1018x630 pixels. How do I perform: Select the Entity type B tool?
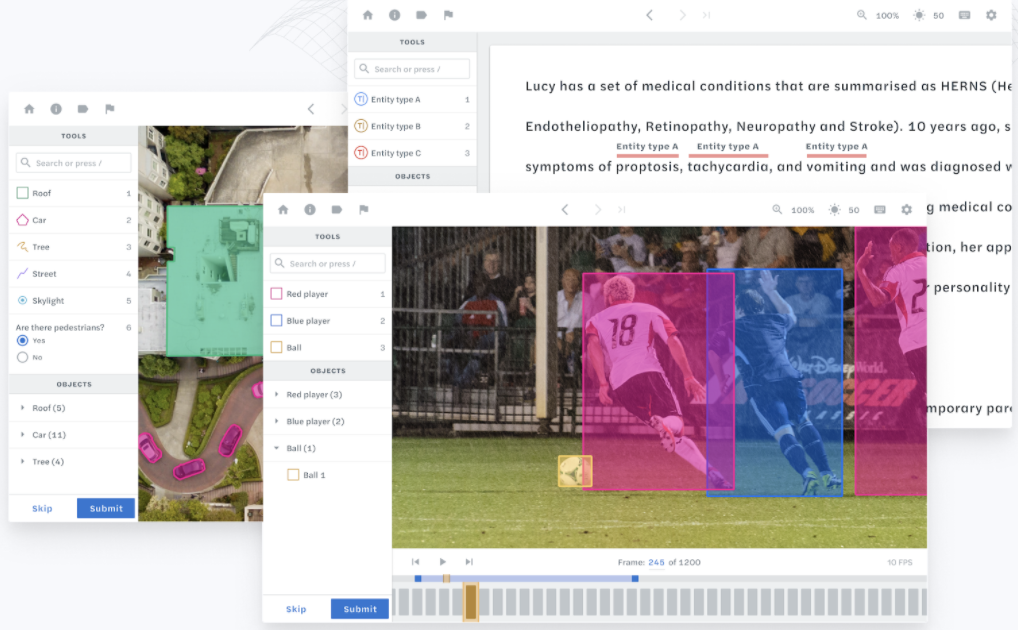click(396, 126)
